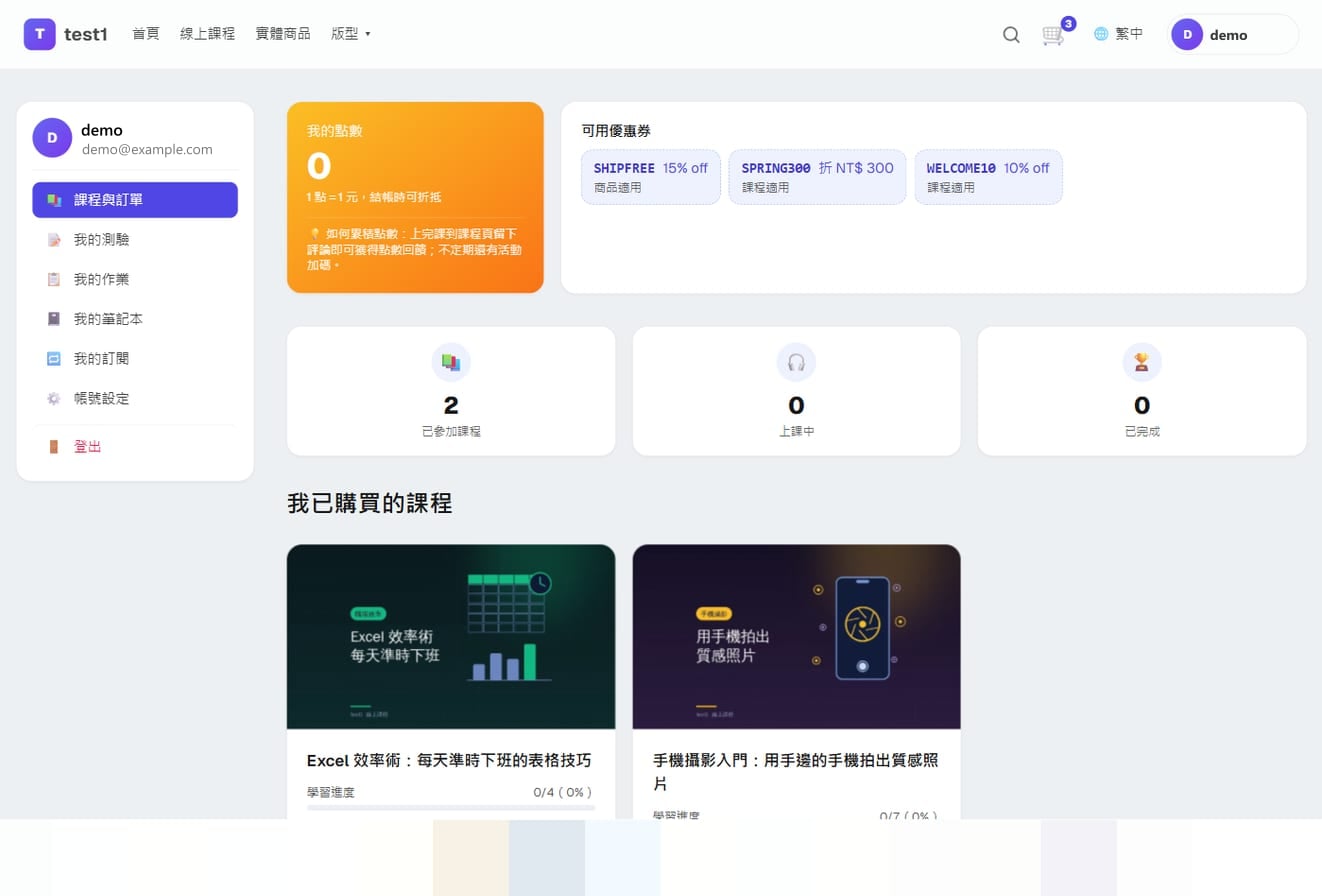Select 我的作業 menu label
Image resolution: width=1322 pixels, height=896 pixels.
101,279
